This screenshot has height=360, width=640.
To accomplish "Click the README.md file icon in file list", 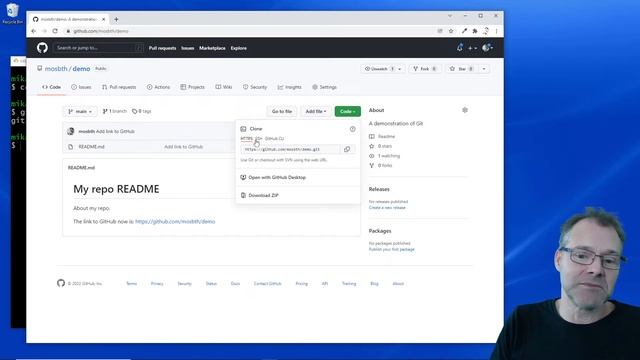I will [x=71, y=147].
